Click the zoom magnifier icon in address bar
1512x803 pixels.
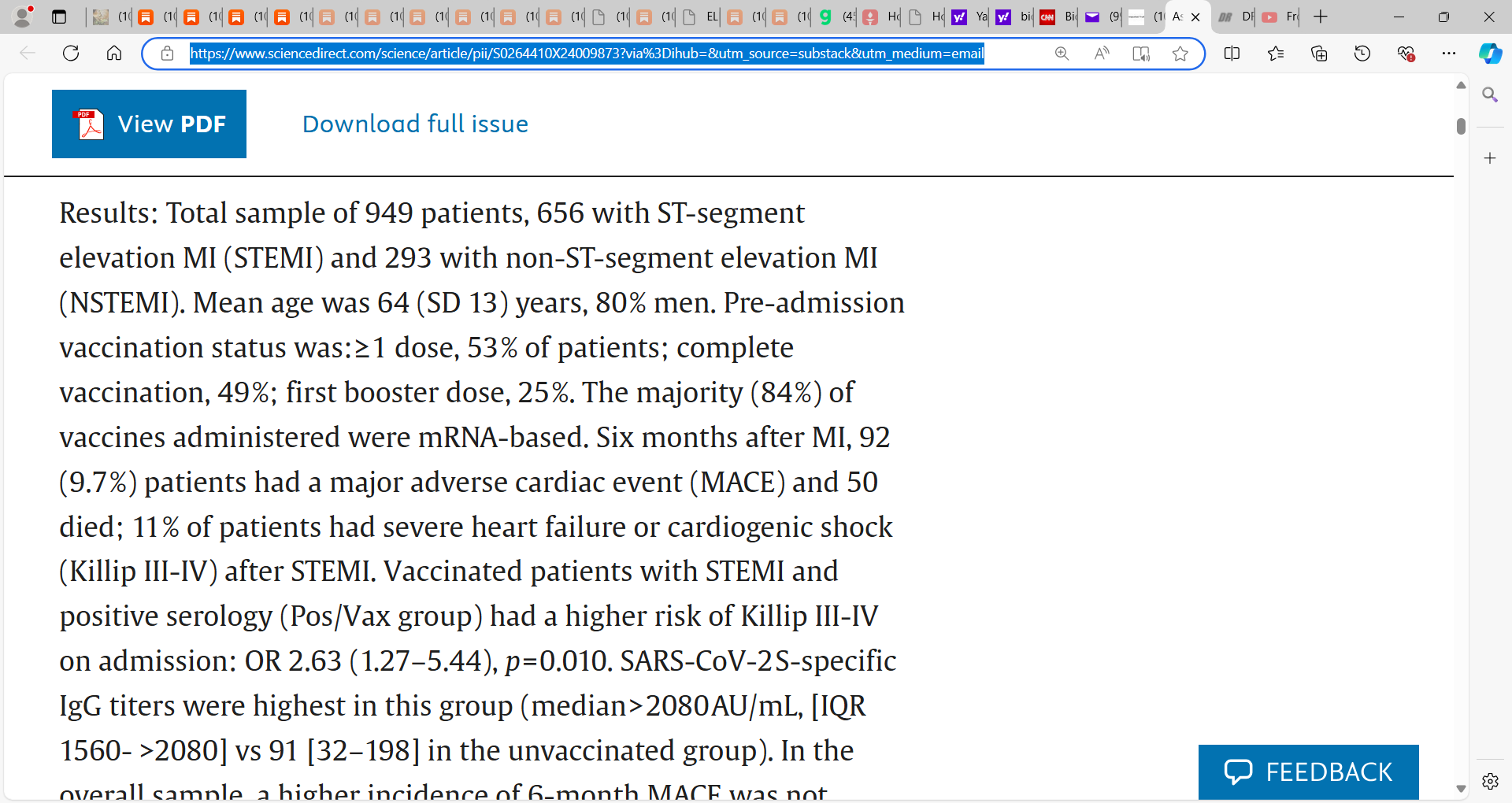click(x=1062, y=54)
